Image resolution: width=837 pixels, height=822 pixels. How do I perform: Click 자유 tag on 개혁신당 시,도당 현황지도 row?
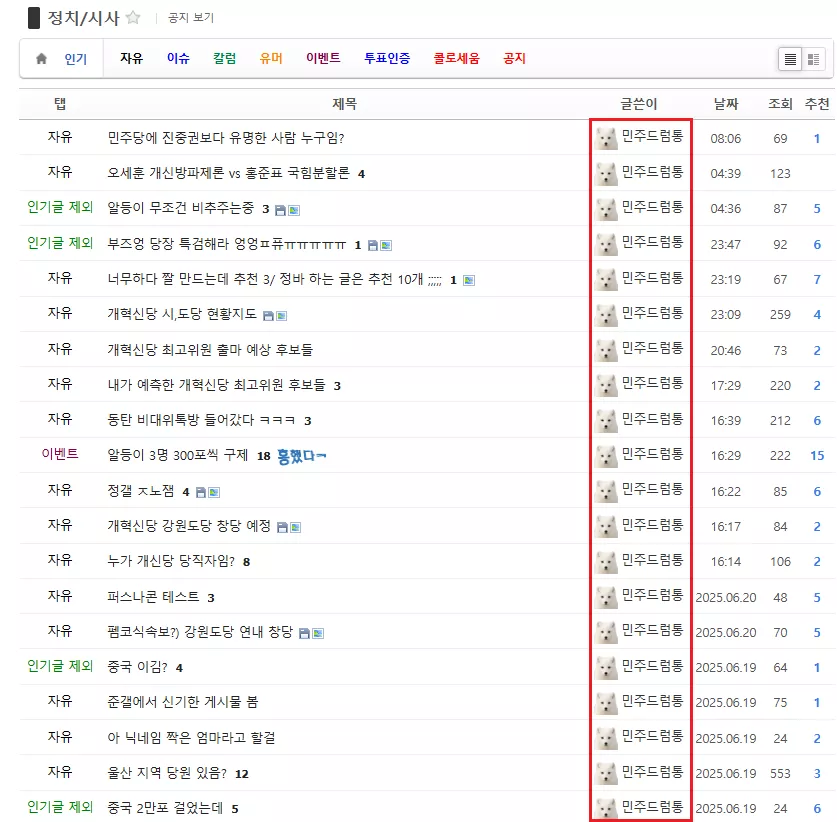[x=60, y=313]
